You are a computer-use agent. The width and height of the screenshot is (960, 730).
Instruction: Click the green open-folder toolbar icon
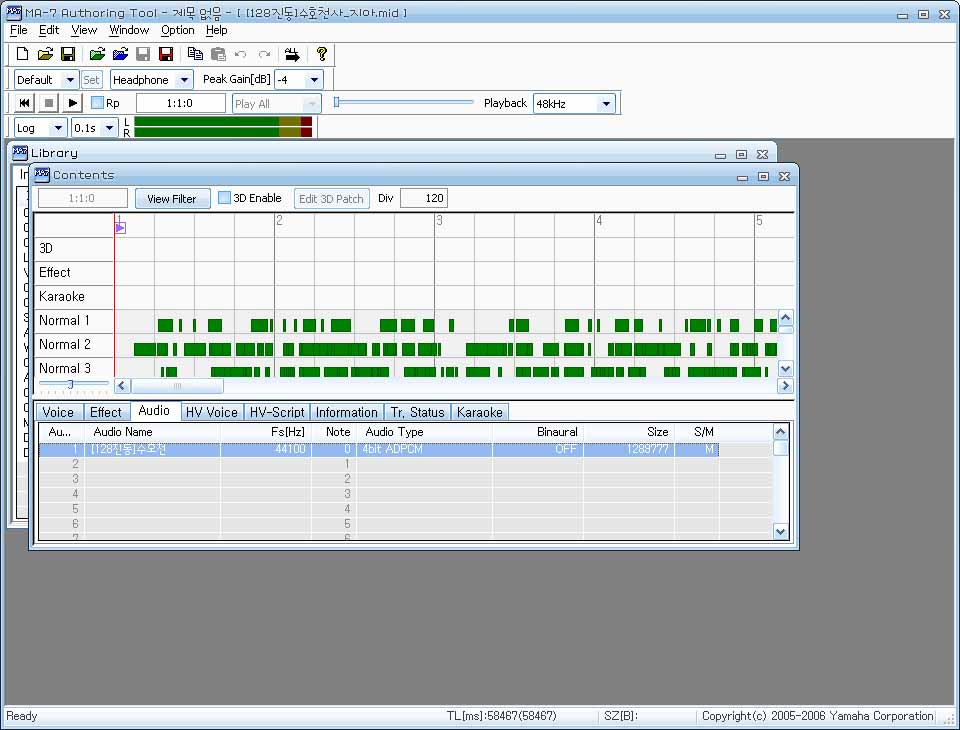(97, 54)
